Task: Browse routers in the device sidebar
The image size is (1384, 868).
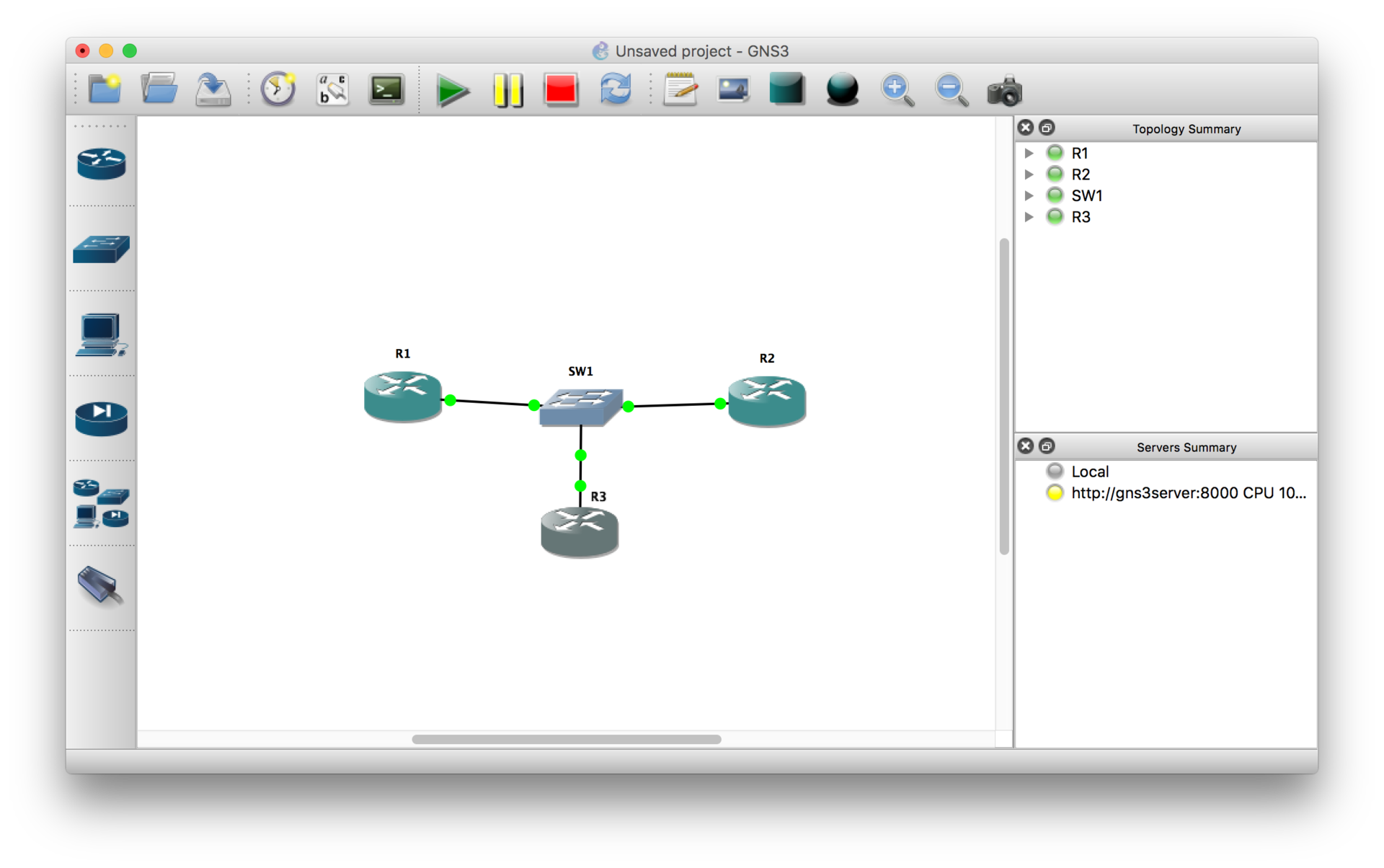Action: [x=102, y=164]
